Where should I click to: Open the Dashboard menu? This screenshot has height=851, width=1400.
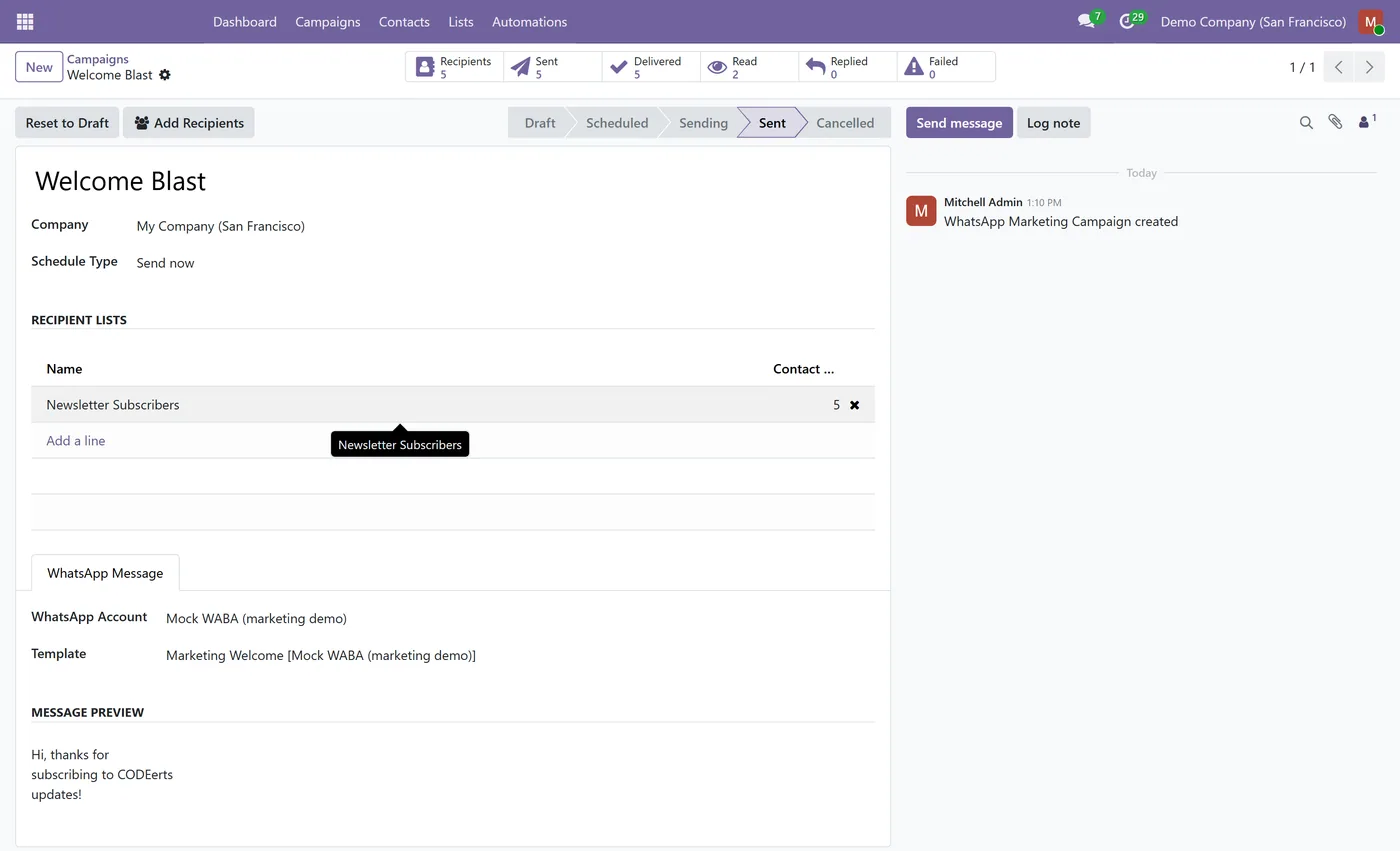click(245, 21)
